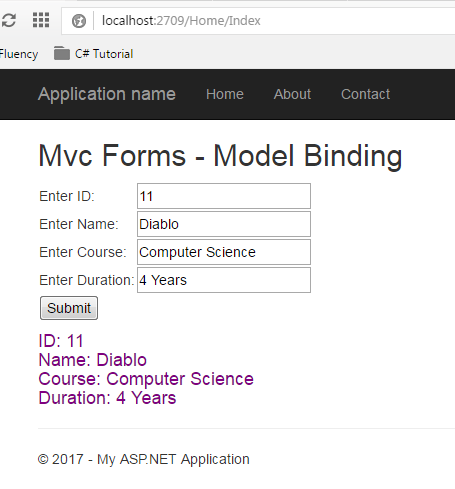Click the 'Enter Course:' label

tap(83, 252)
